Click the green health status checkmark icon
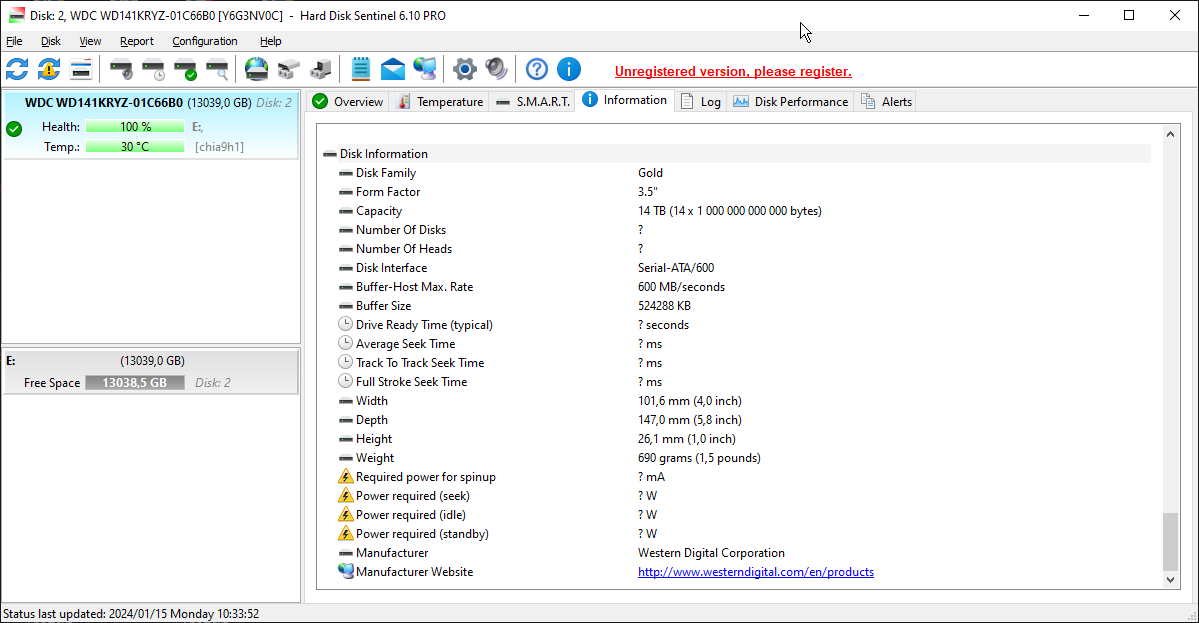 click(x=14, y=128)
